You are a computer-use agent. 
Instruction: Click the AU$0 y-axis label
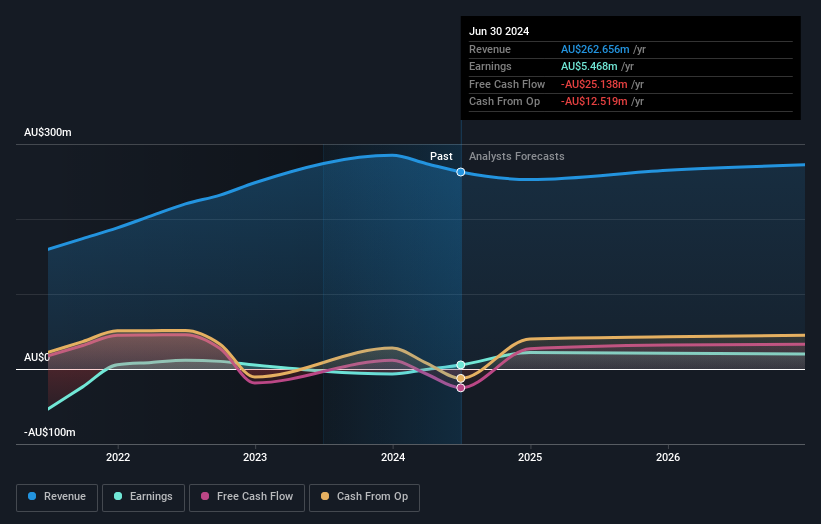[37, 358]
